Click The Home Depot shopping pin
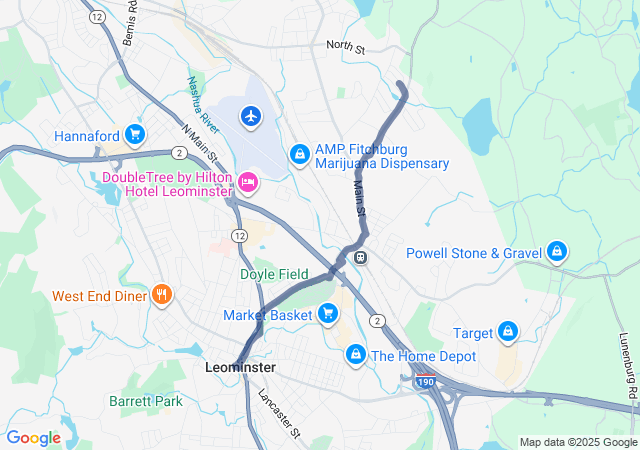640x450 pixels. point(356,355)
